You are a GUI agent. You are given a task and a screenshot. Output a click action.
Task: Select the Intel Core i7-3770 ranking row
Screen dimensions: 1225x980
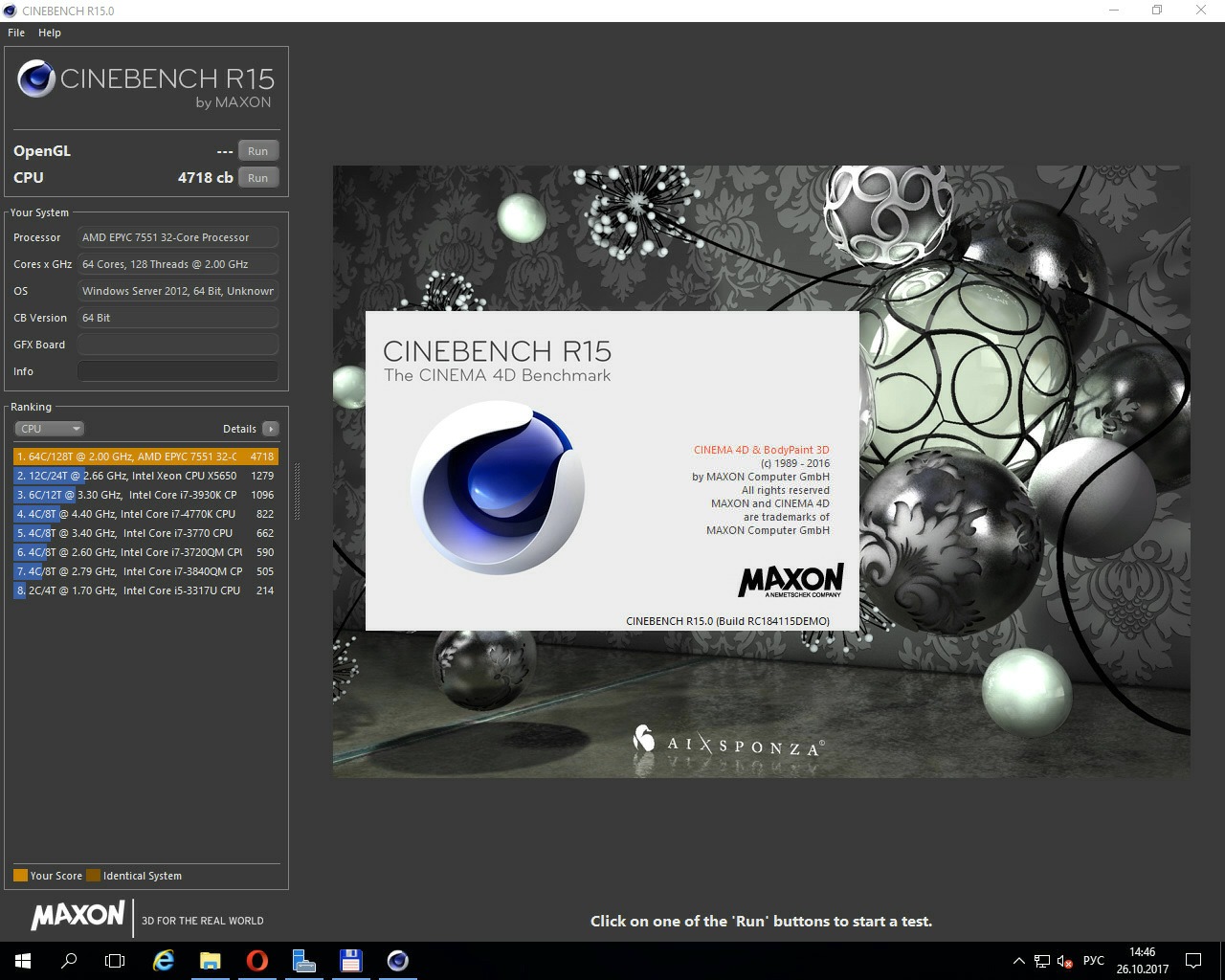pos(145,533)
